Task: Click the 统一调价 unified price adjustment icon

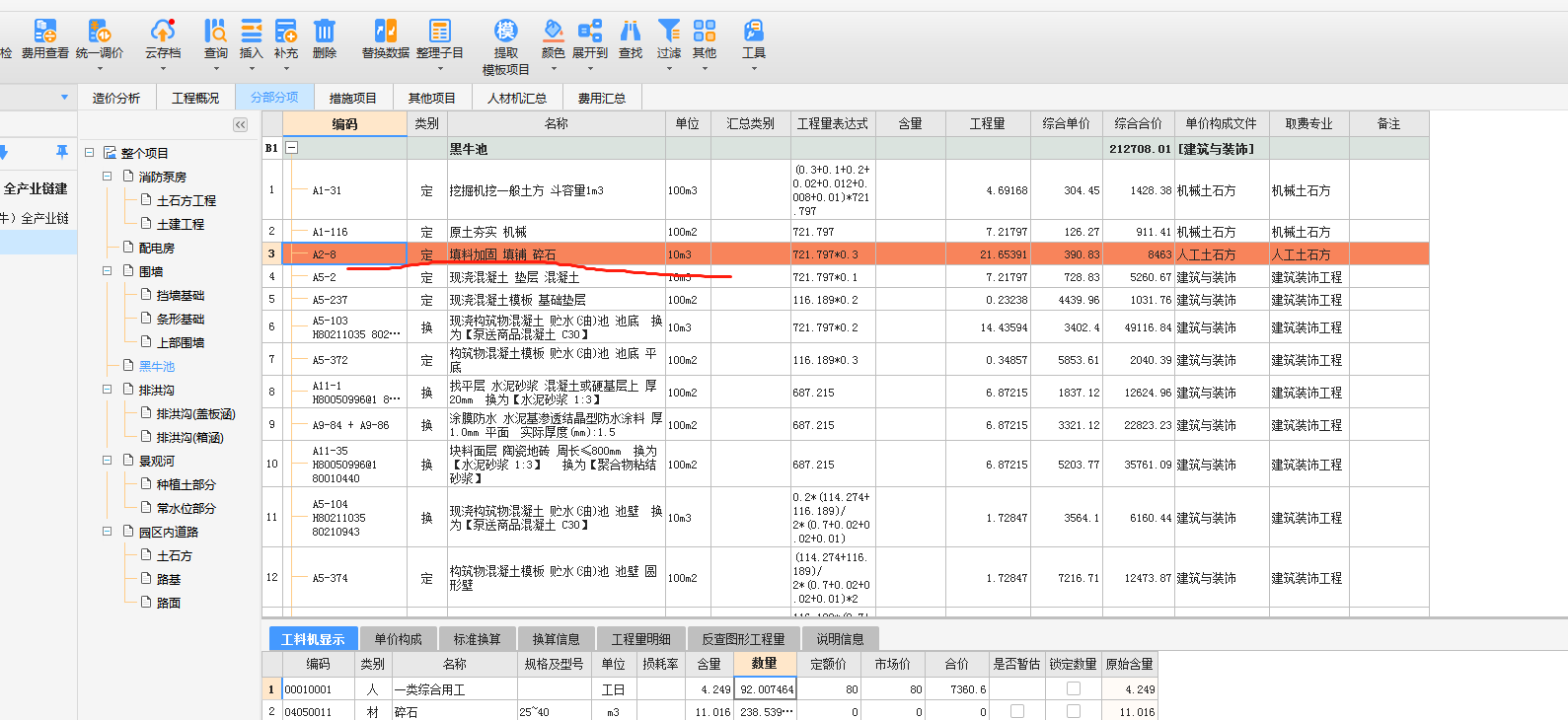Action: pos(100,32)
